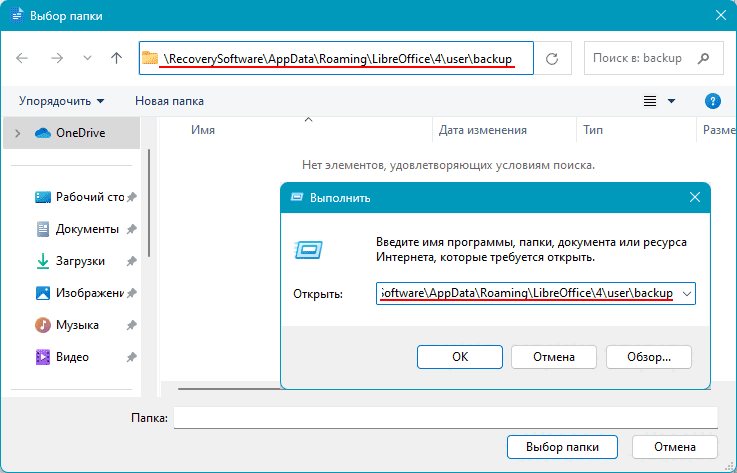Open recent locations chevron in navigation bar
737x473 pixels.
point(87,58)
